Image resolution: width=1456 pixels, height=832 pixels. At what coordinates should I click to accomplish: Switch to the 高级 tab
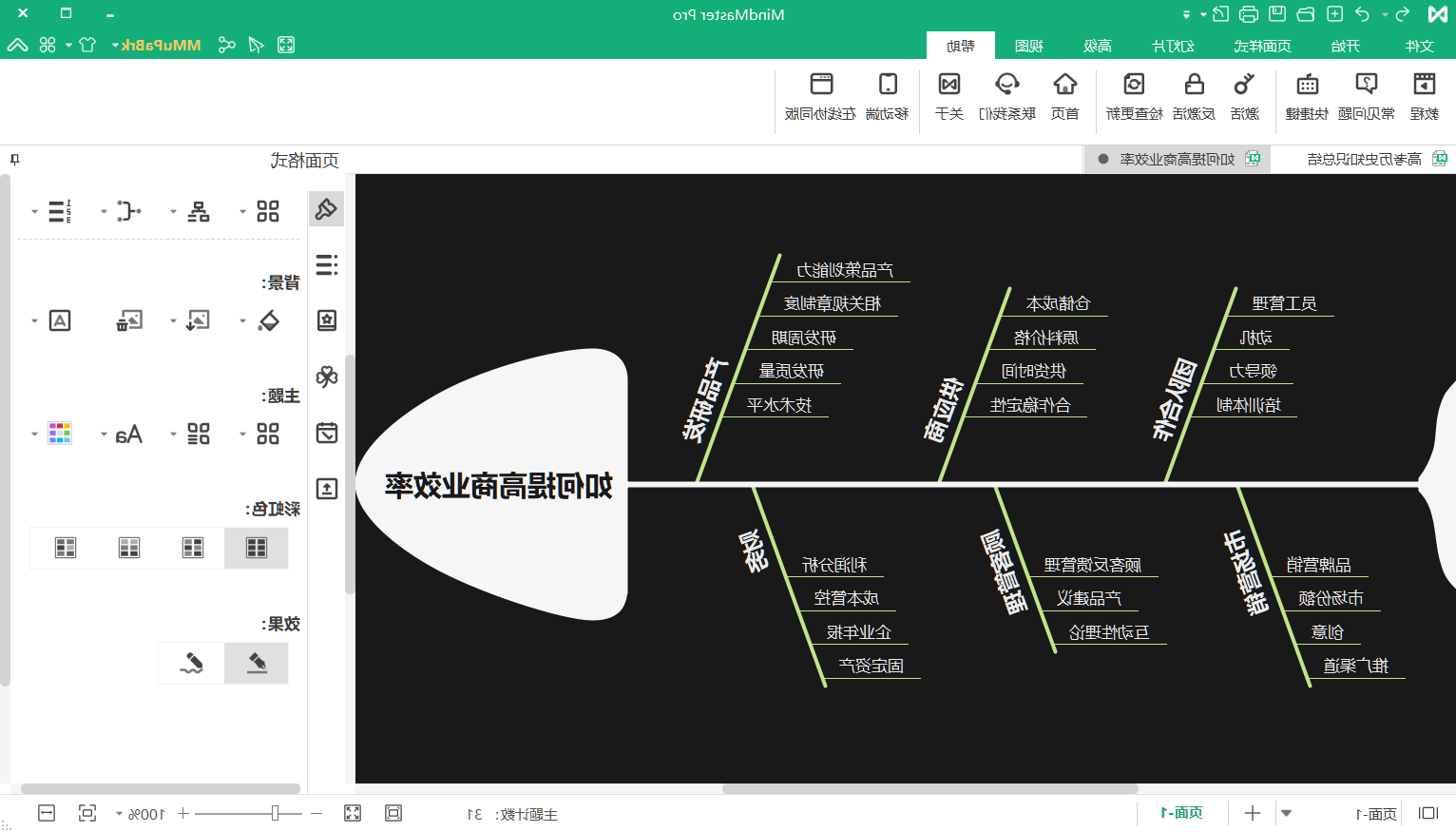[1098, 46]
